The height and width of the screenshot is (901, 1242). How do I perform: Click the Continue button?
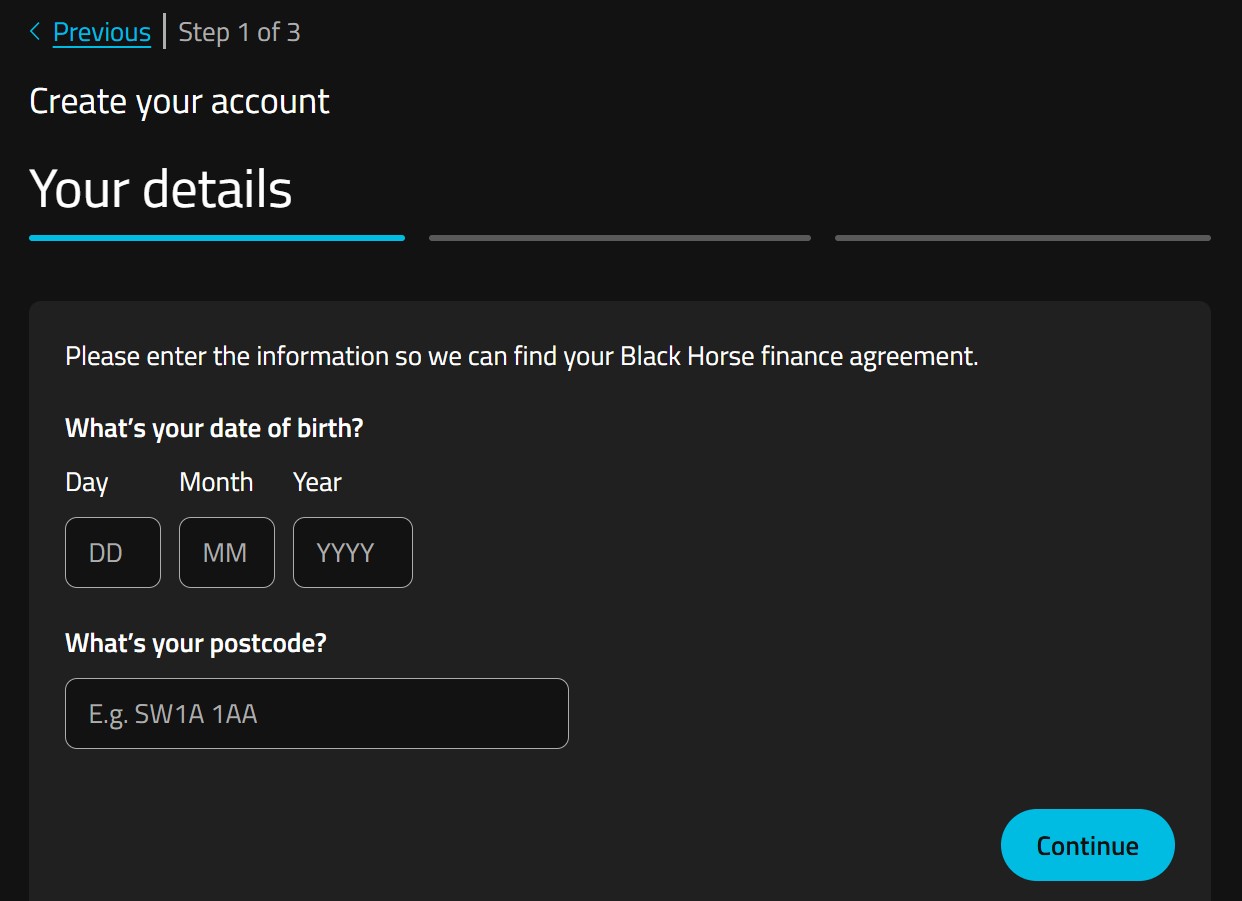(1088, 845)
